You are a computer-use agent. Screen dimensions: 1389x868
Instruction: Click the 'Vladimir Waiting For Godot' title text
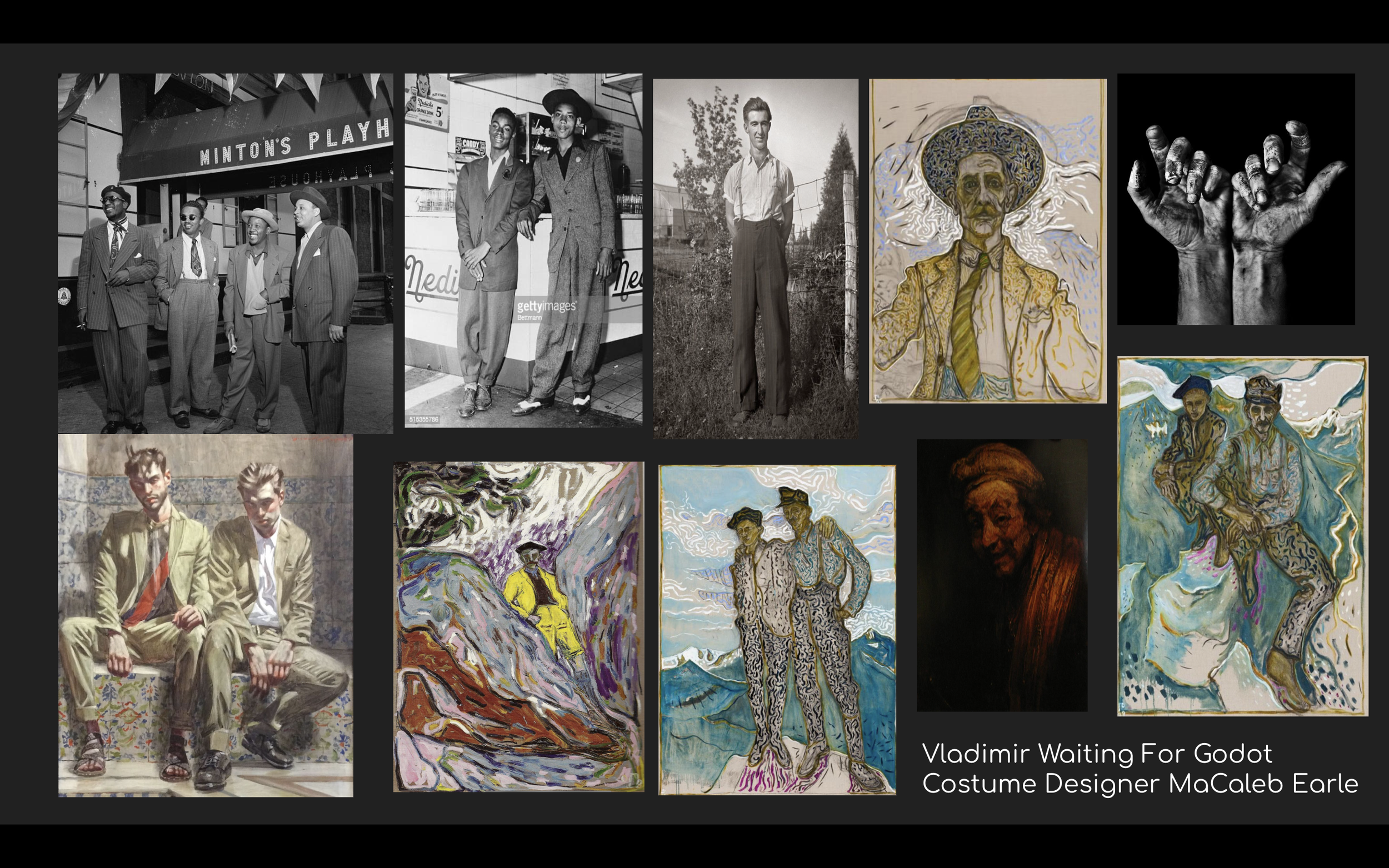1097,754
